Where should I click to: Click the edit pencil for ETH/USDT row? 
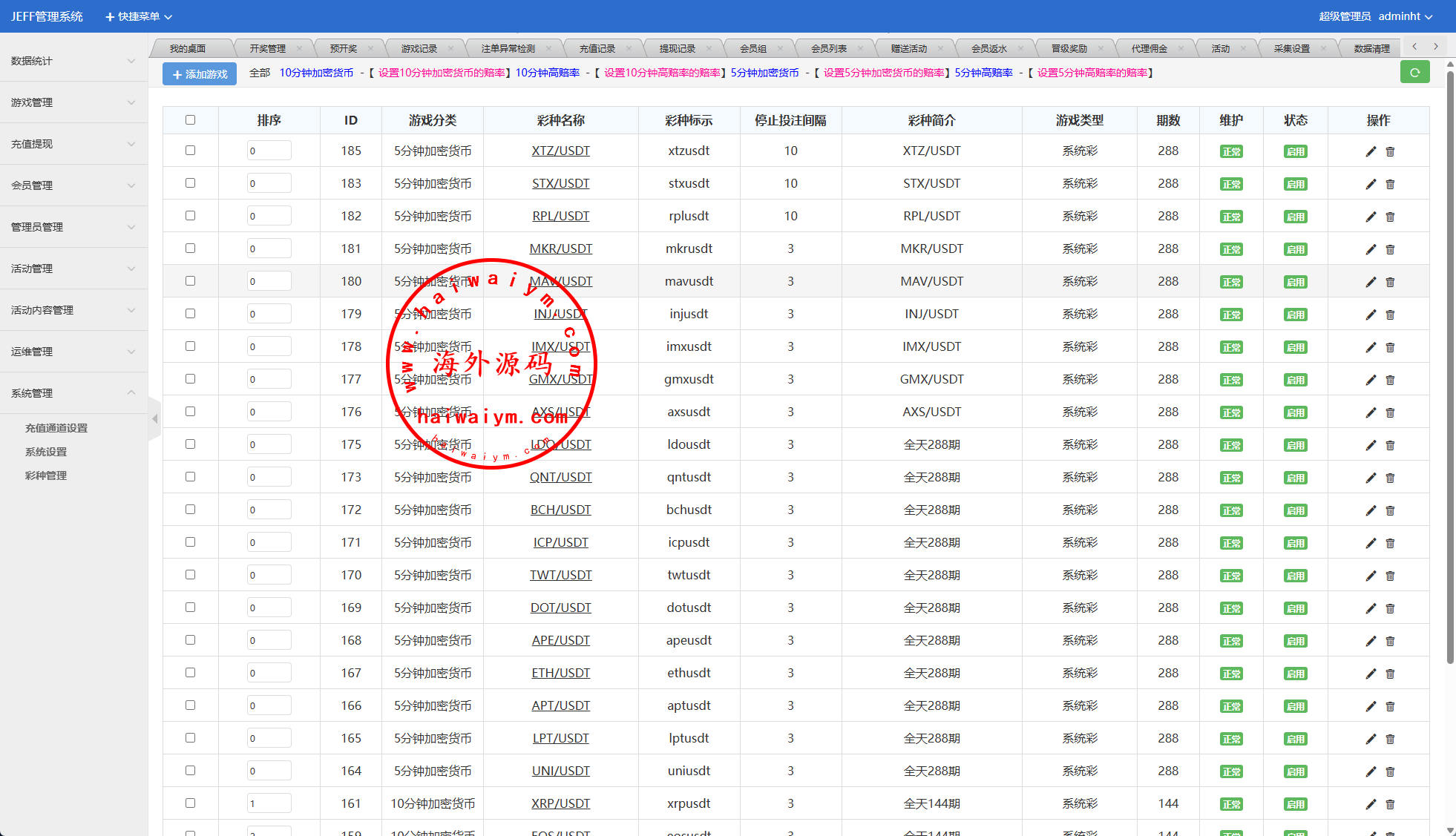tap(1371, 674)
